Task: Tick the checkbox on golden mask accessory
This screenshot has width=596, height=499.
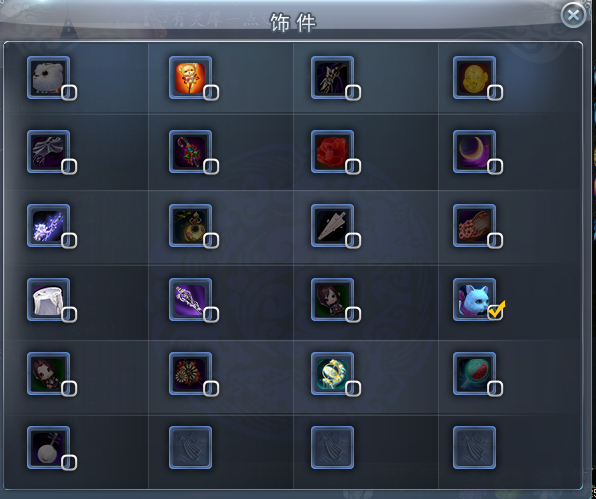Action: click(x=495, y=93)
